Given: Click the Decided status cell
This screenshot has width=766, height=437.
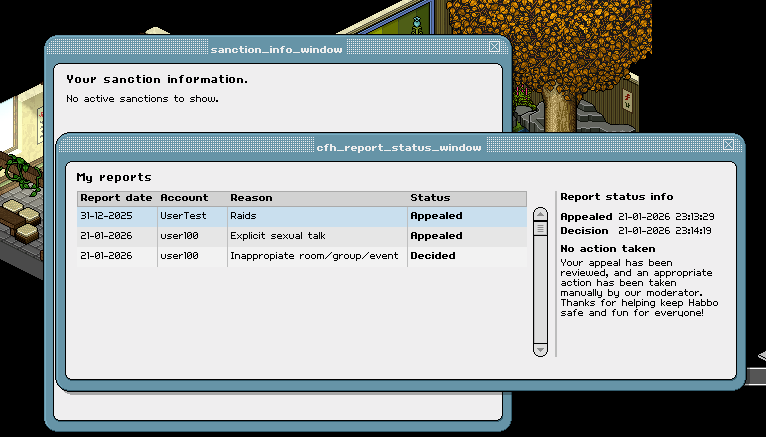Looking at the screenshot, I should [432, 256].
